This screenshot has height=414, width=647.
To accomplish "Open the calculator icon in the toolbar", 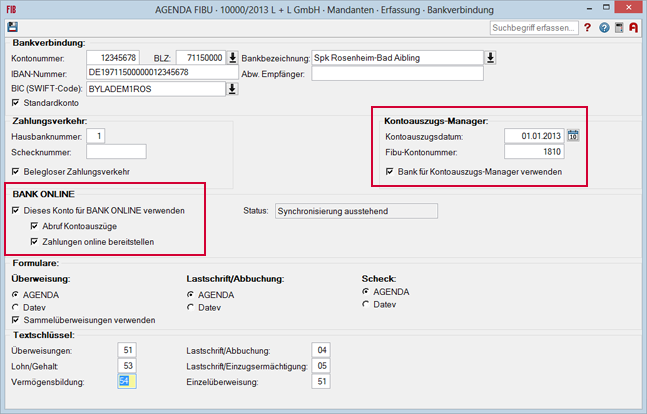I will click(x=618, y=28).
